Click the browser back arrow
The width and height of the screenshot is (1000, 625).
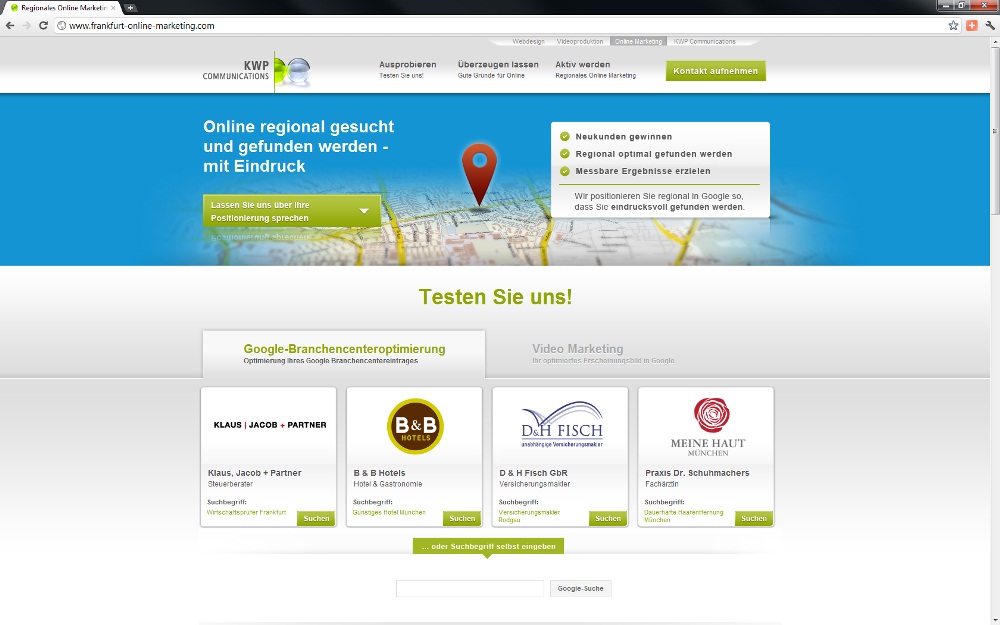point(11,25)
